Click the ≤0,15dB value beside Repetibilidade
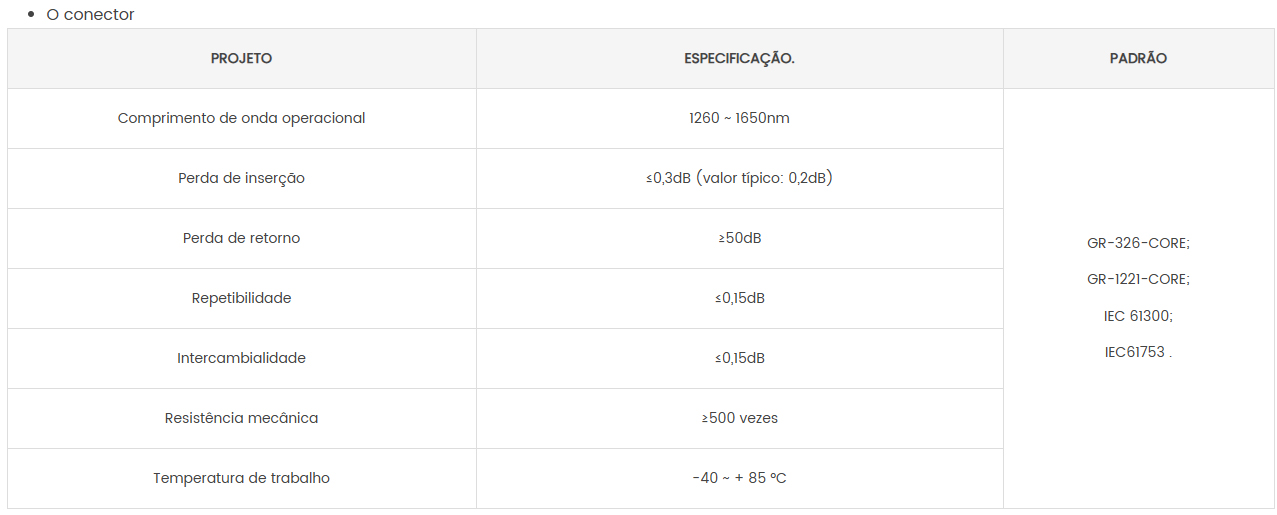Viewport: 1277px width, 515px height. [x=739, y=298]
